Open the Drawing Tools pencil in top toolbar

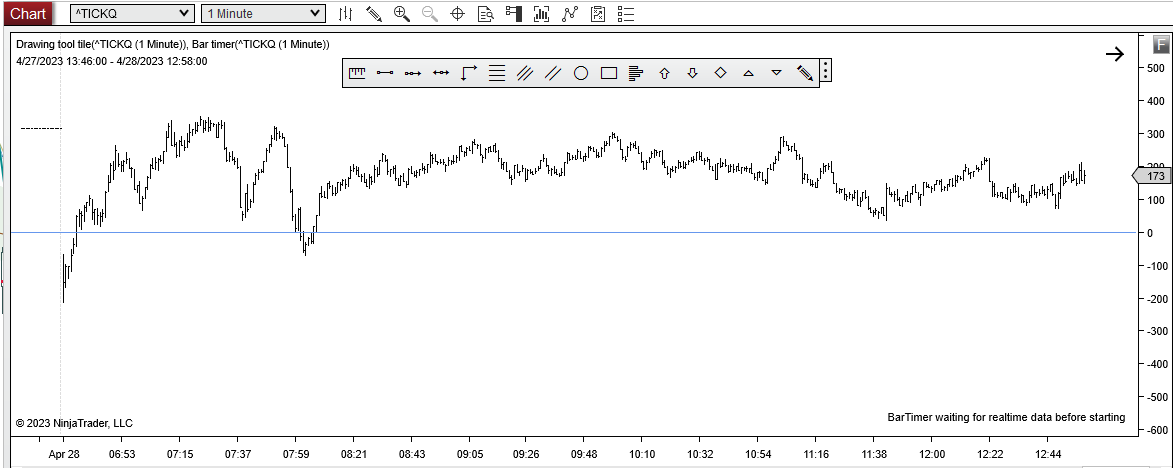tap(374, 13)
